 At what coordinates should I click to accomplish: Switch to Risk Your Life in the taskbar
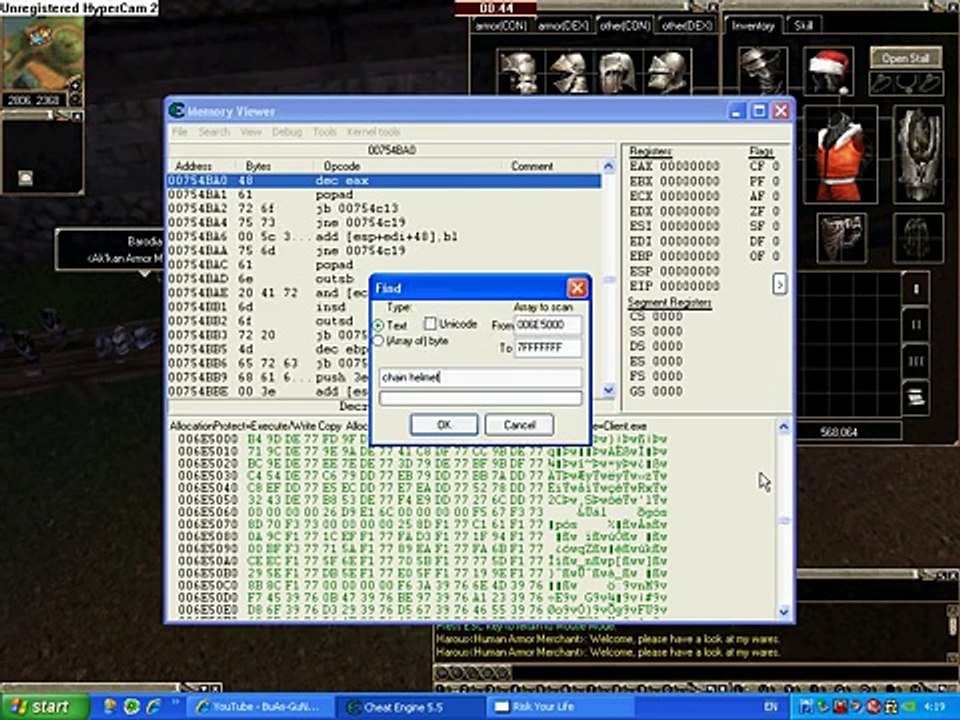click(562, 707)
